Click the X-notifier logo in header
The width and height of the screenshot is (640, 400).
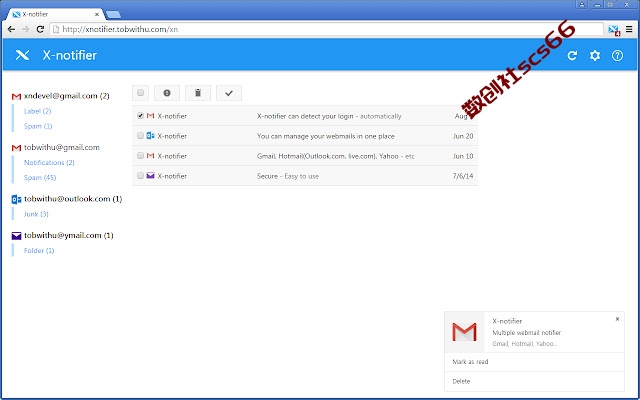point(22,55)
